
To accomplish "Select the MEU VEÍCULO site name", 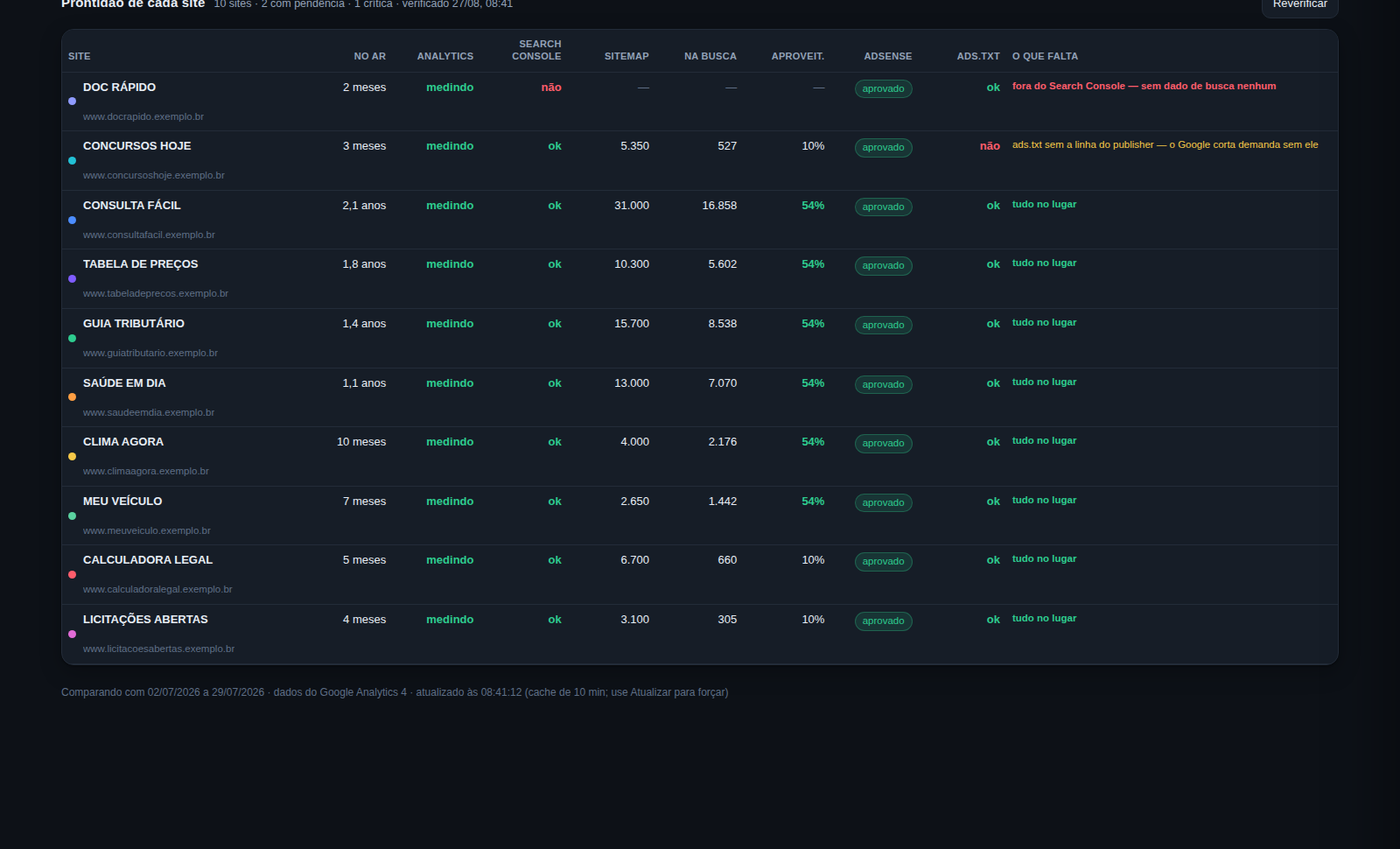I will point(122,502).
